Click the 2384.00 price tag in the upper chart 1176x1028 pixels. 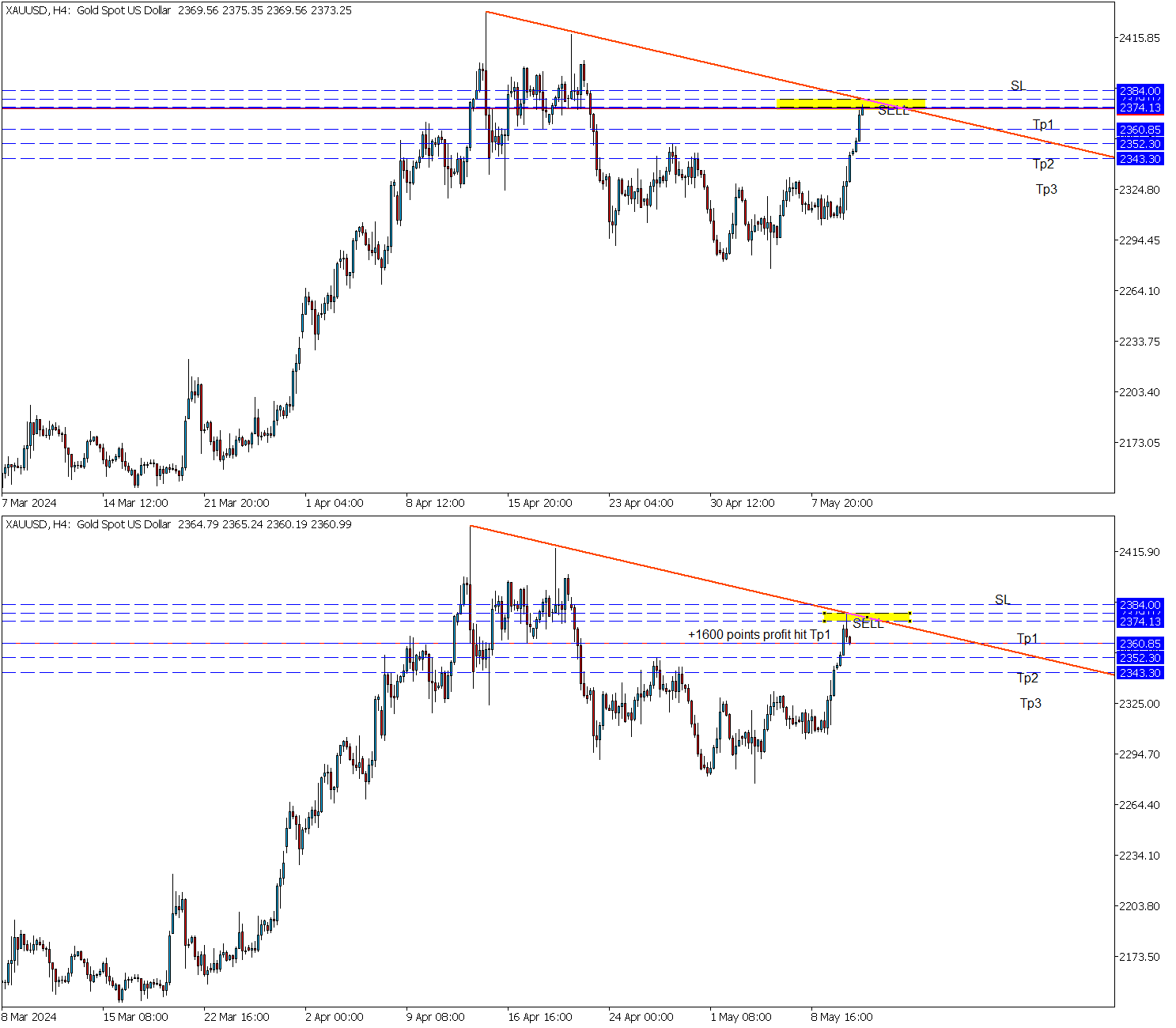pos(1140,91)
